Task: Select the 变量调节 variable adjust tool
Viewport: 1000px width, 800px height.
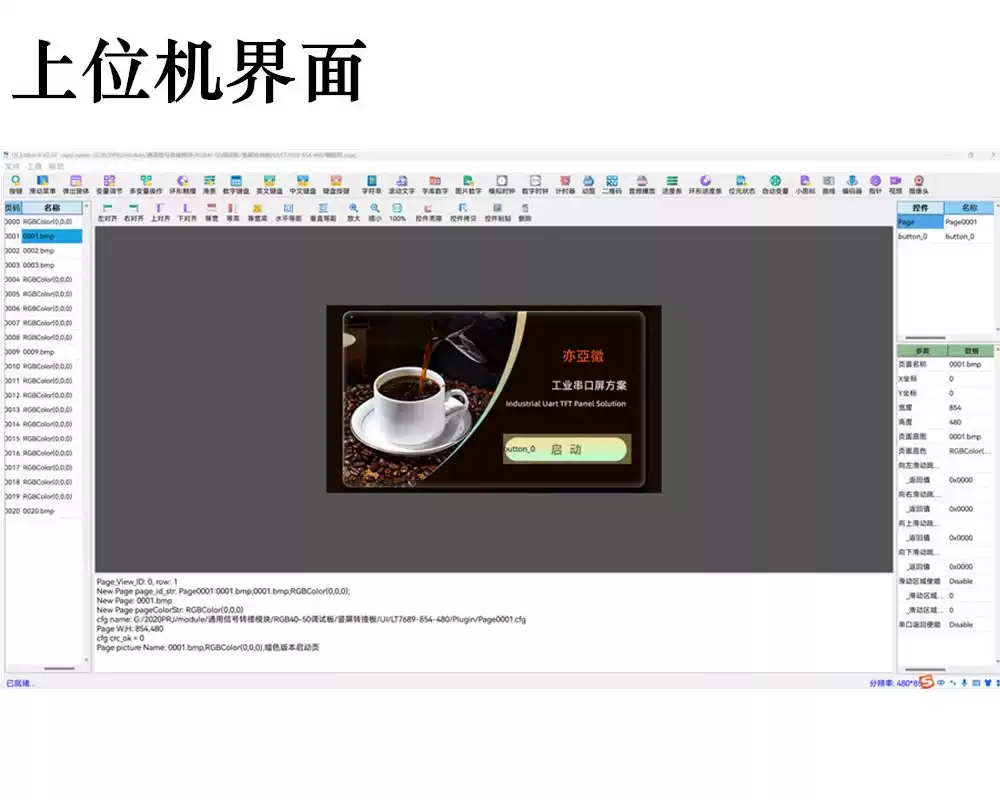Action: tap(109, 184)
